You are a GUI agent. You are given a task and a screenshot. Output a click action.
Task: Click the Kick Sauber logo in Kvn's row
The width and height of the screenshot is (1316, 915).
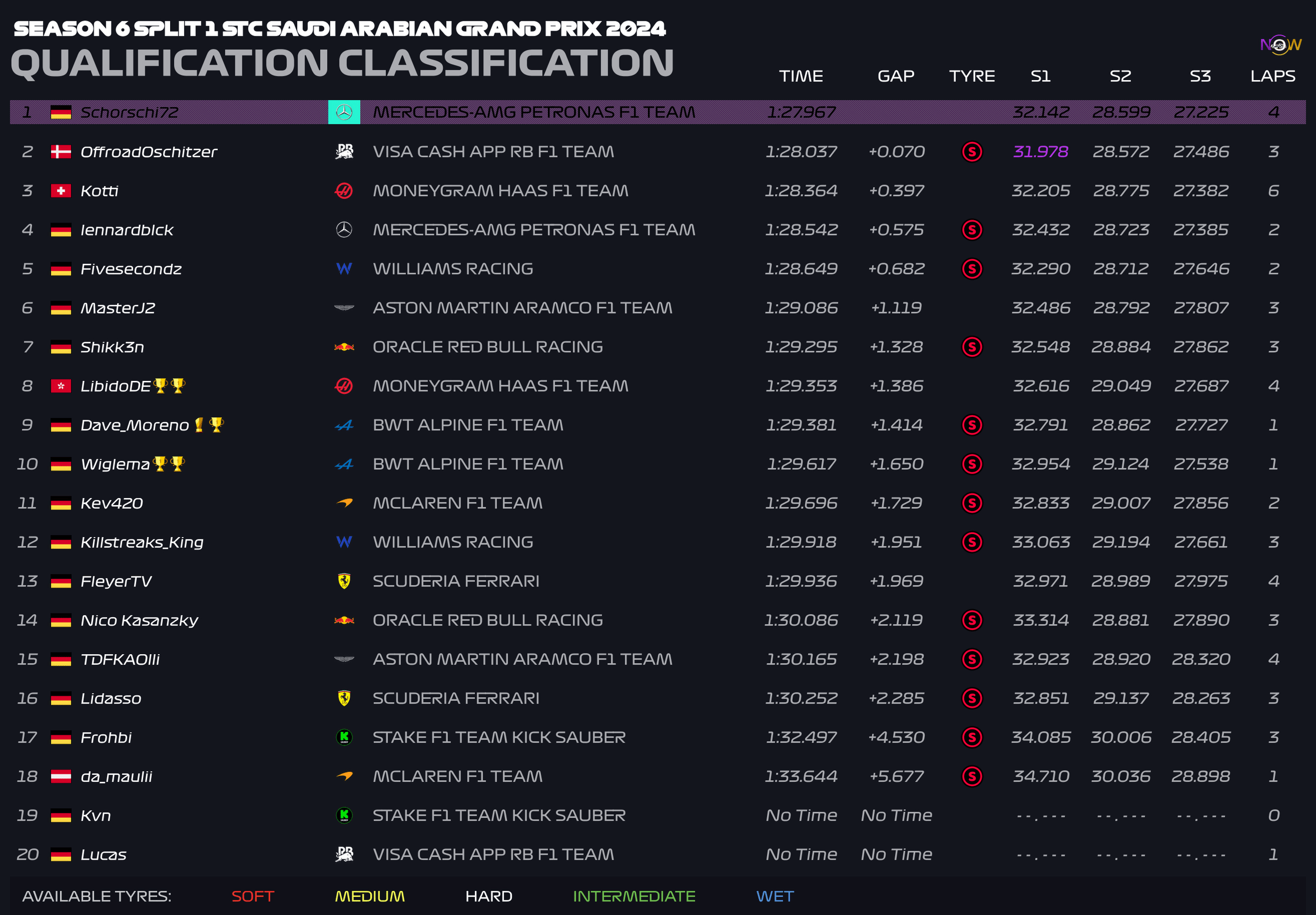pos(344,815)
